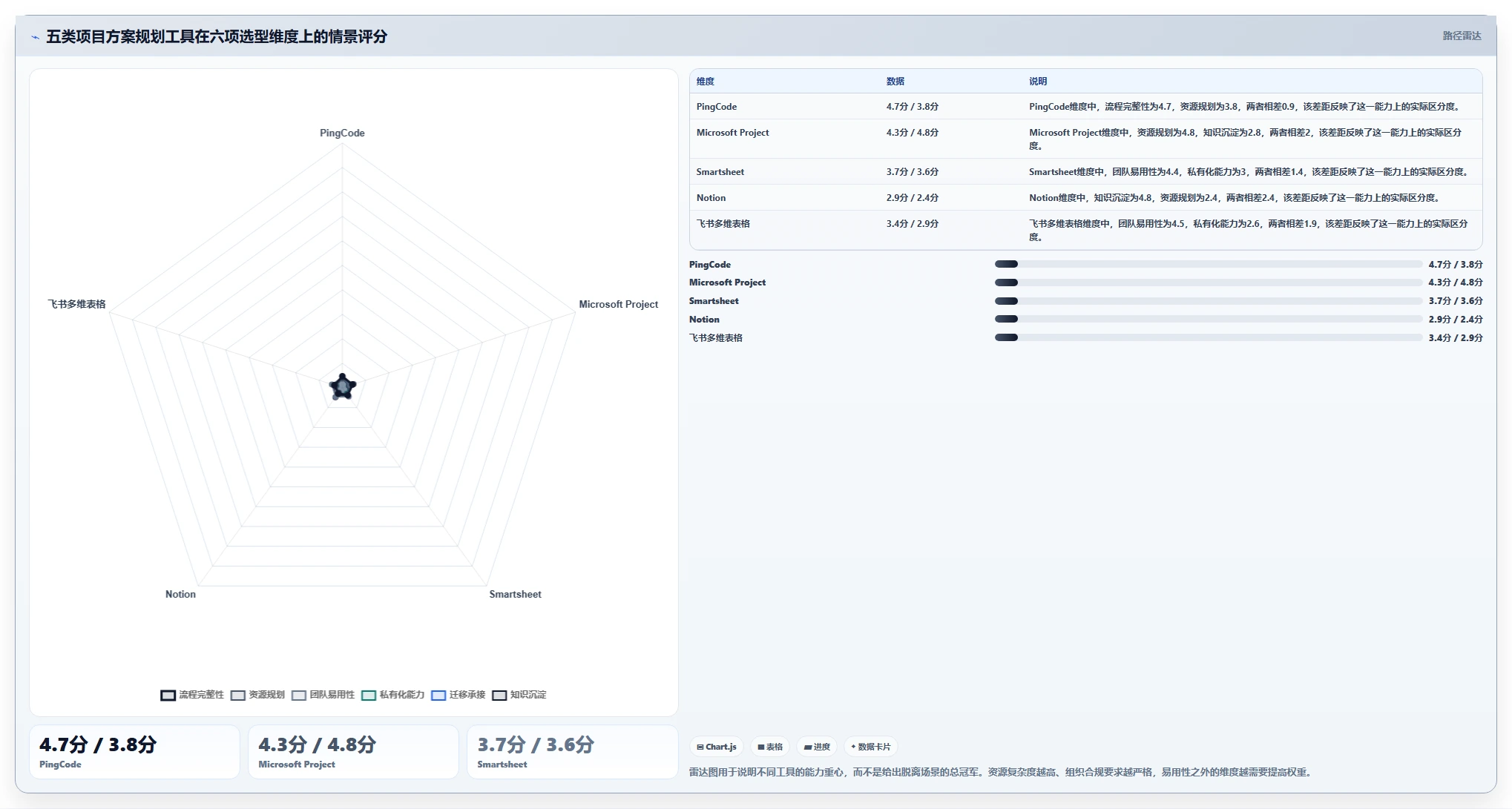Select the Microsoft Project table row name
Image resolution: width=1512 pixels, height=809 pixels.
pos(732,133)
